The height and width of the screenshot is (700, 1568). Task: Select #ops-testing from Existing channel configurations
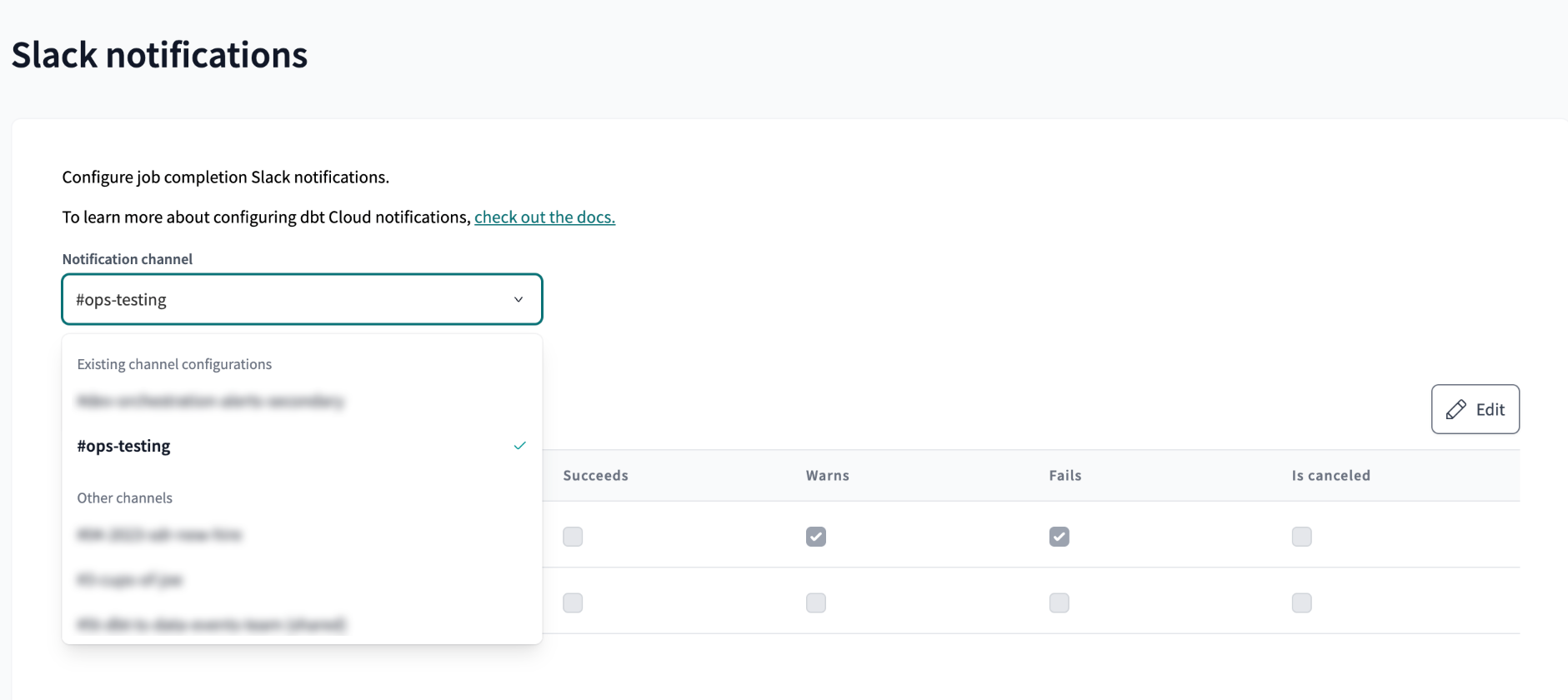tap(124, 446)
